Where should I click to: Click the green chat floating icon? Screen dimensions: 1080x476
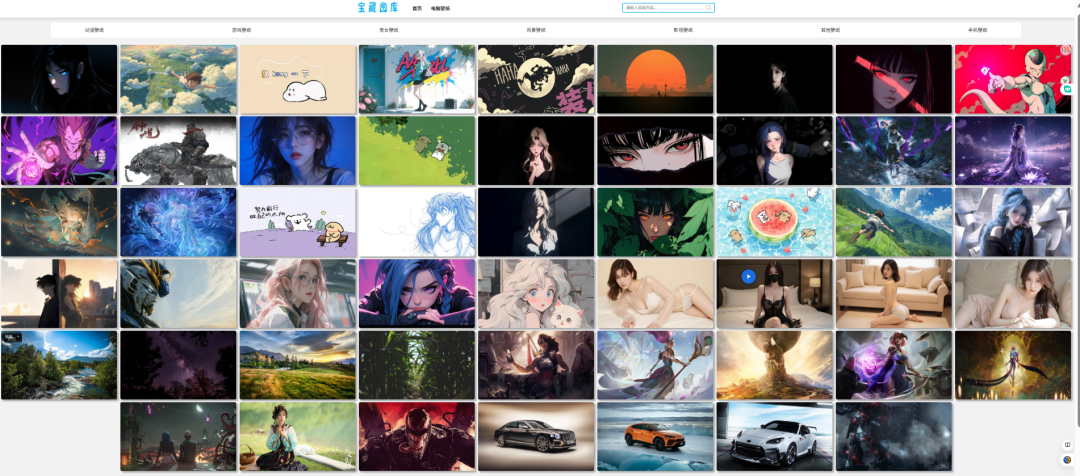1067,89
